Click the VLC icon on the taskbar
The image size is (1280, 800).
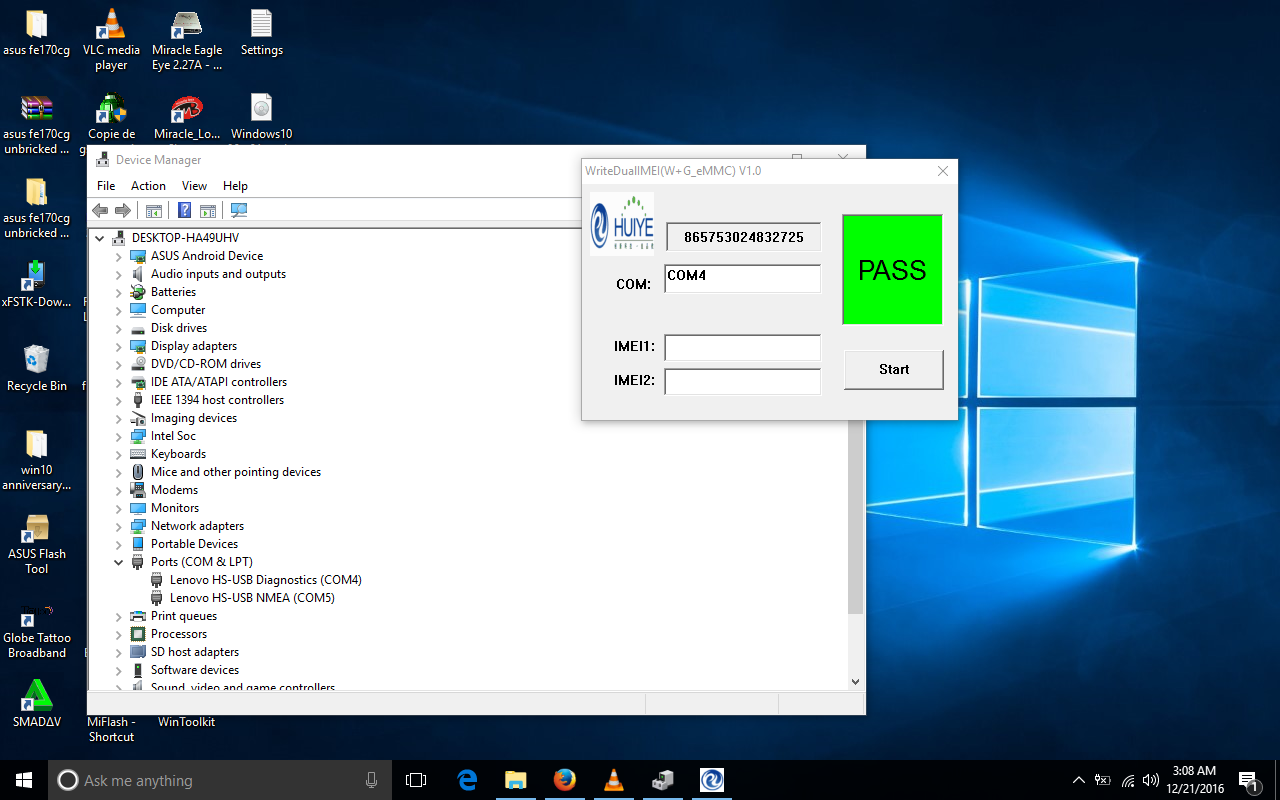point(614,780)
